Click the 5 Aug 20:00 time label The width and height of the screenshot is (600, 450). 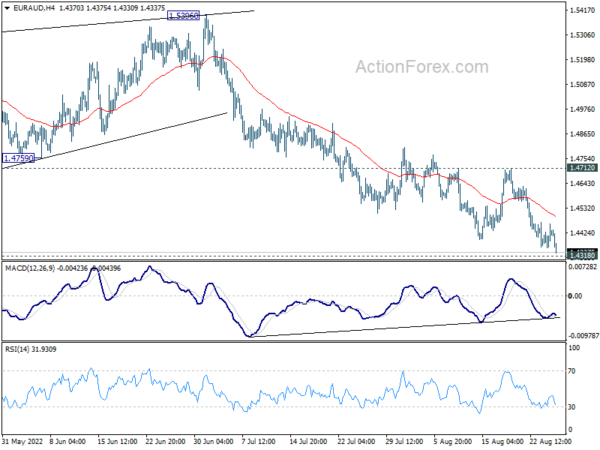(452, 441)
